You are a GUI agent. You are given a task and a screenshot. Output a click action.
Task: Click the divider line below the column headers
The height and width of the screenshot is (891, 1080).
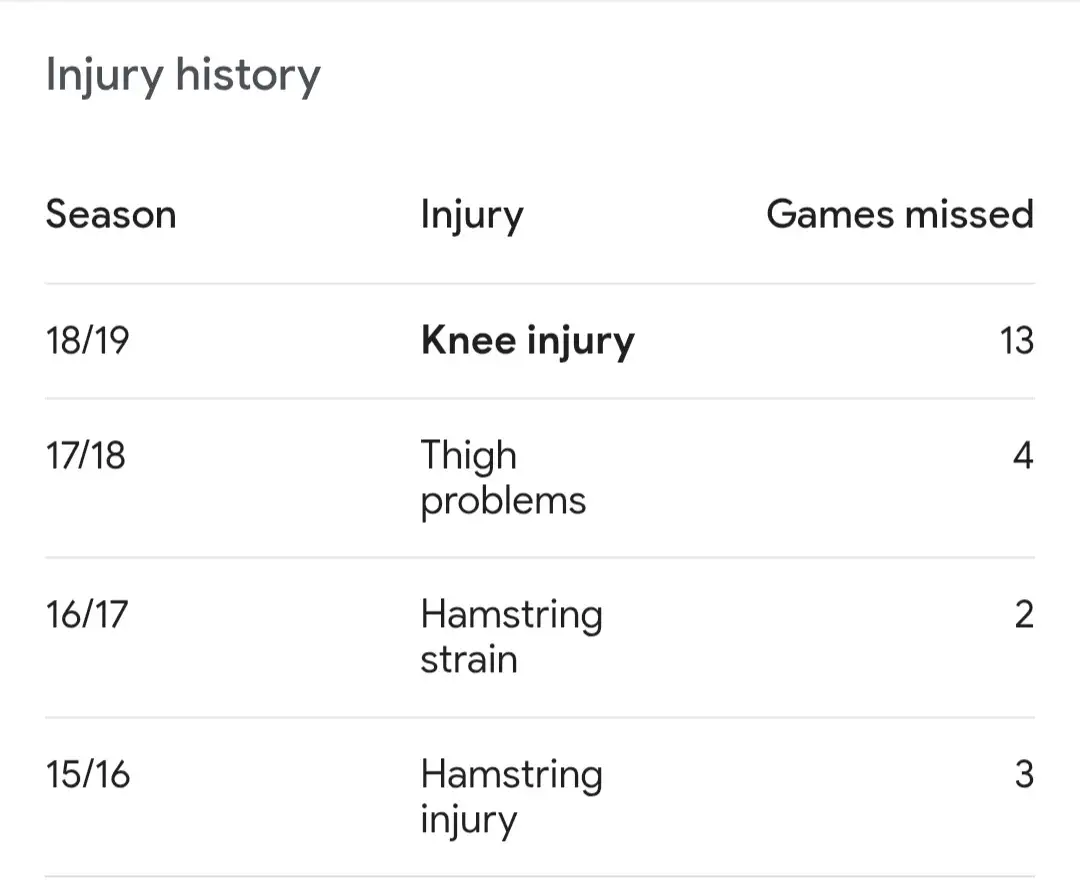(540, 284)
